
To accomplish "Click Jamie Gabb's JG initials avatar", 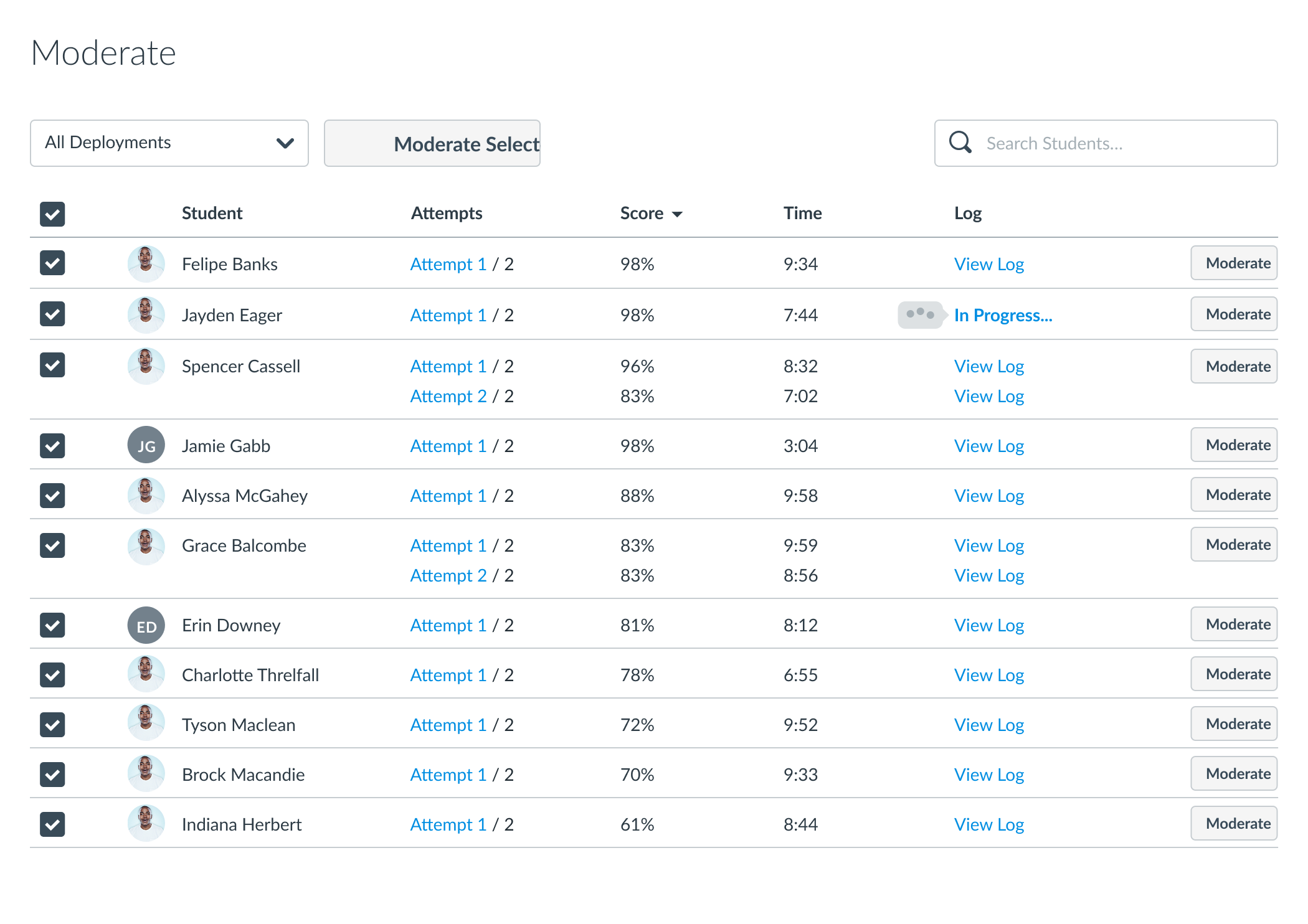I will pyautogui.click(x=146, y=445).
